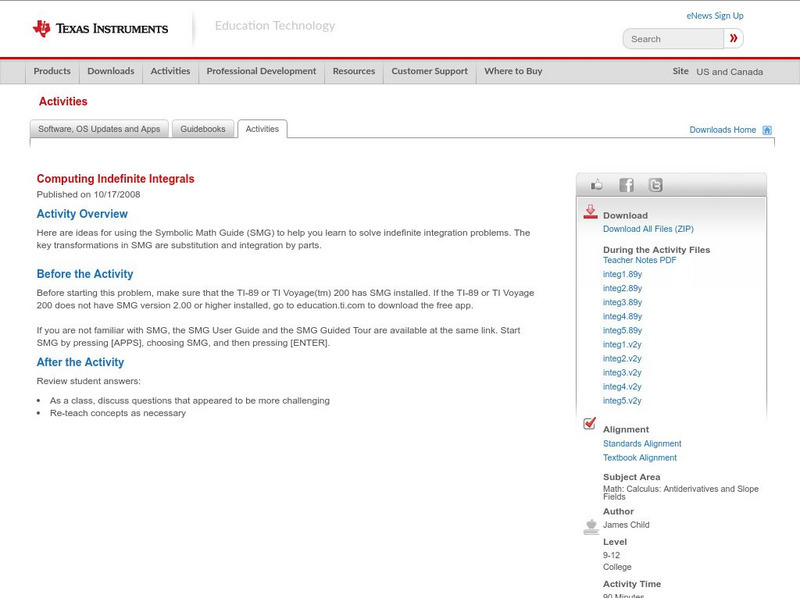Click the author icon beside James Child
The width and height of the screenshot is (800, 598).
pos(590,526)
